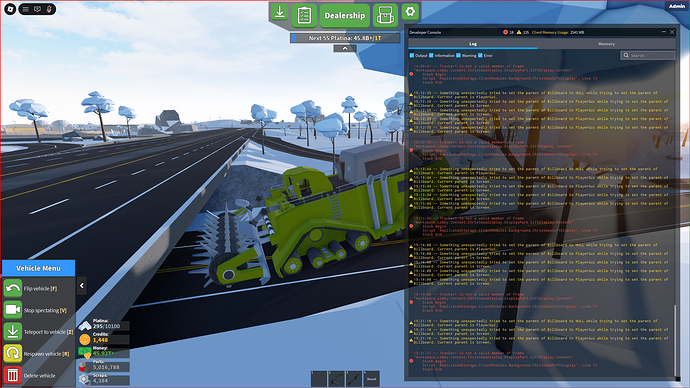
Task: Click the Credits coin icon
Action: 85,339
